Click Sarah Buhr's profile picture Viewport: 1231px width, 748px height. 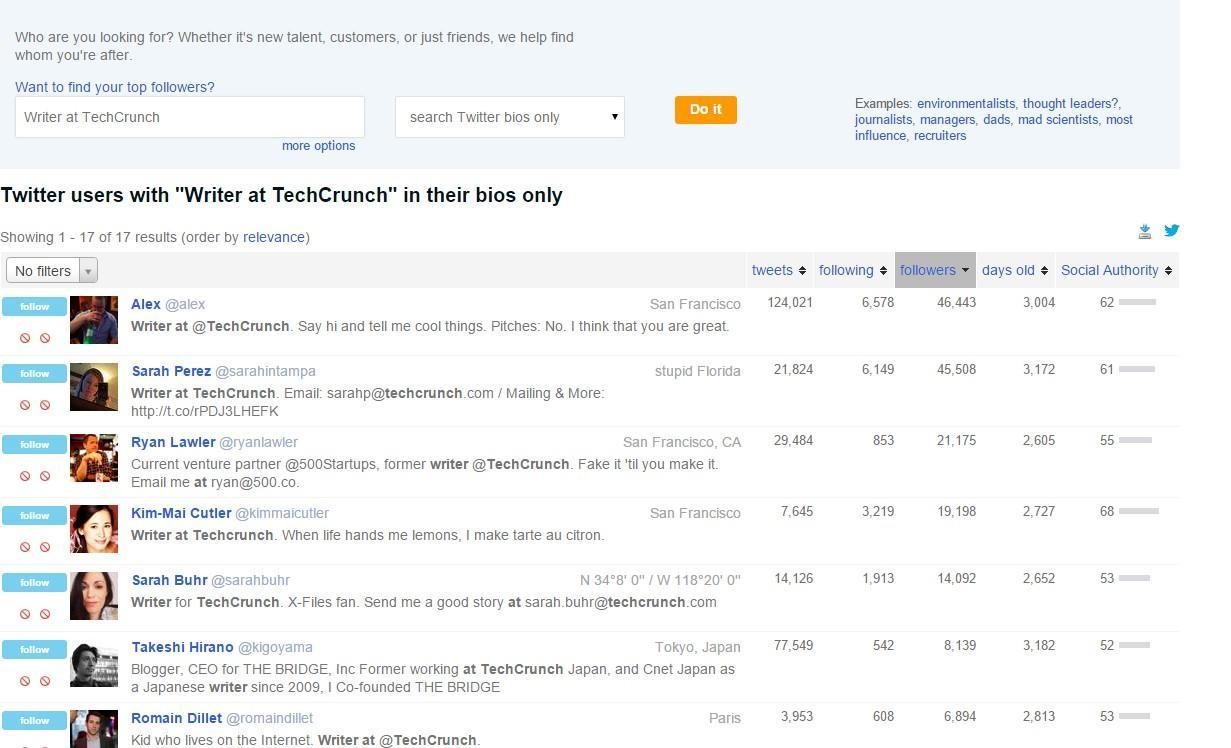tap(94, 596)
